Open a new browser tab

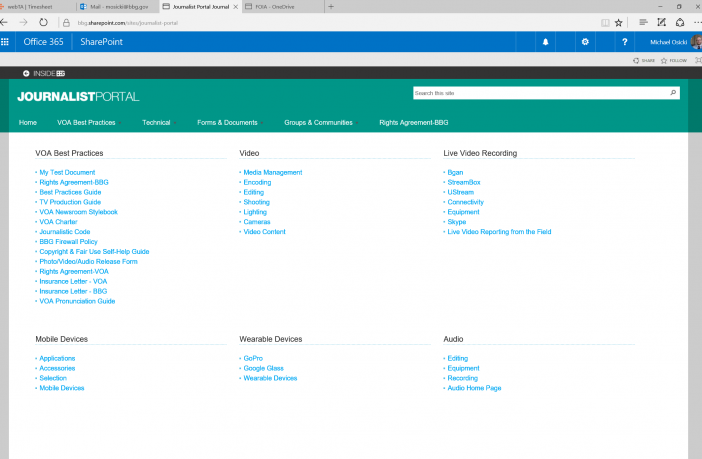[x=331, y=7]
